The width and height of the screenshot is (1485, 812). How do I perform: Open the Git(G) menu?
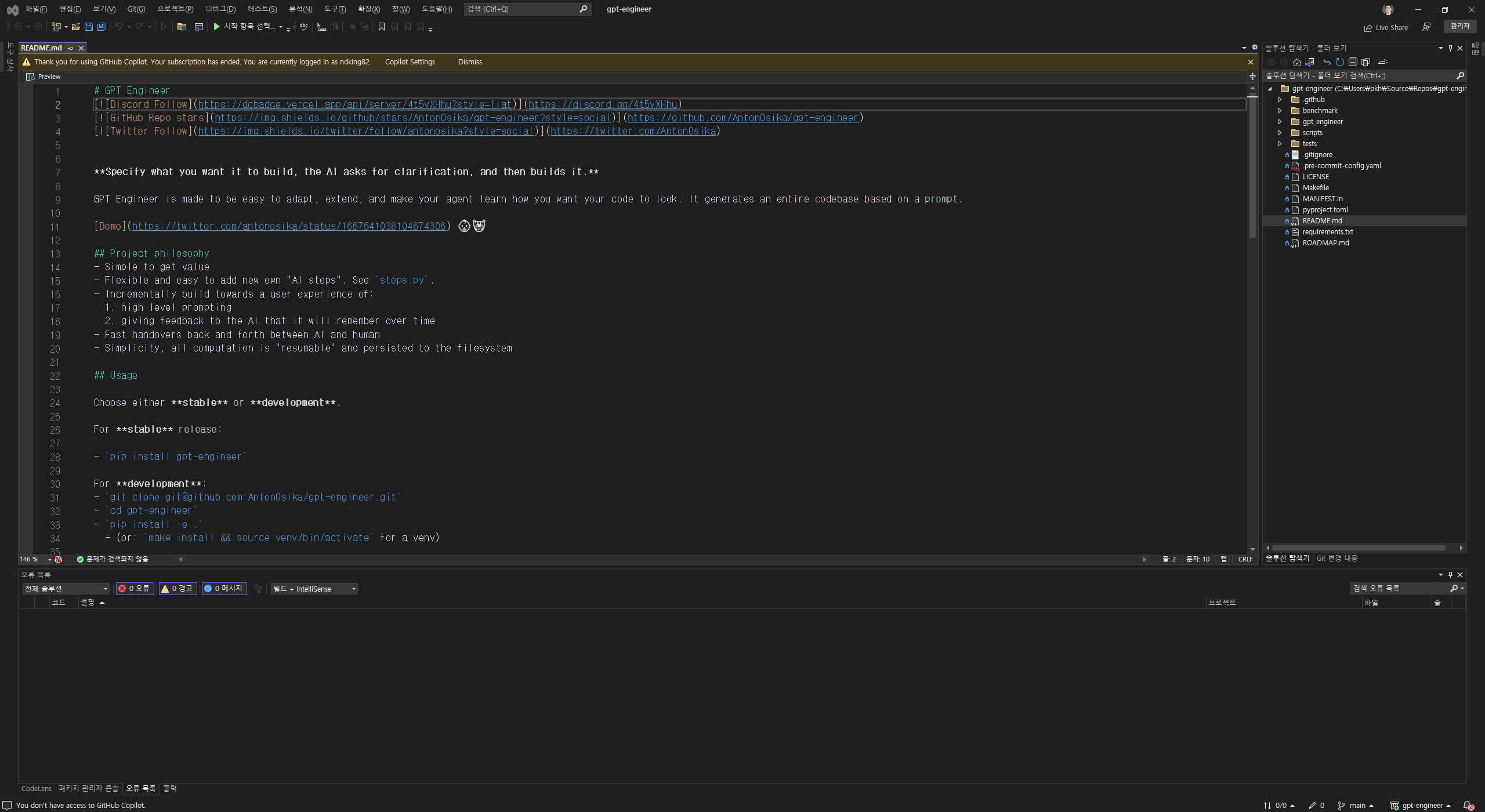coord(136,9)
